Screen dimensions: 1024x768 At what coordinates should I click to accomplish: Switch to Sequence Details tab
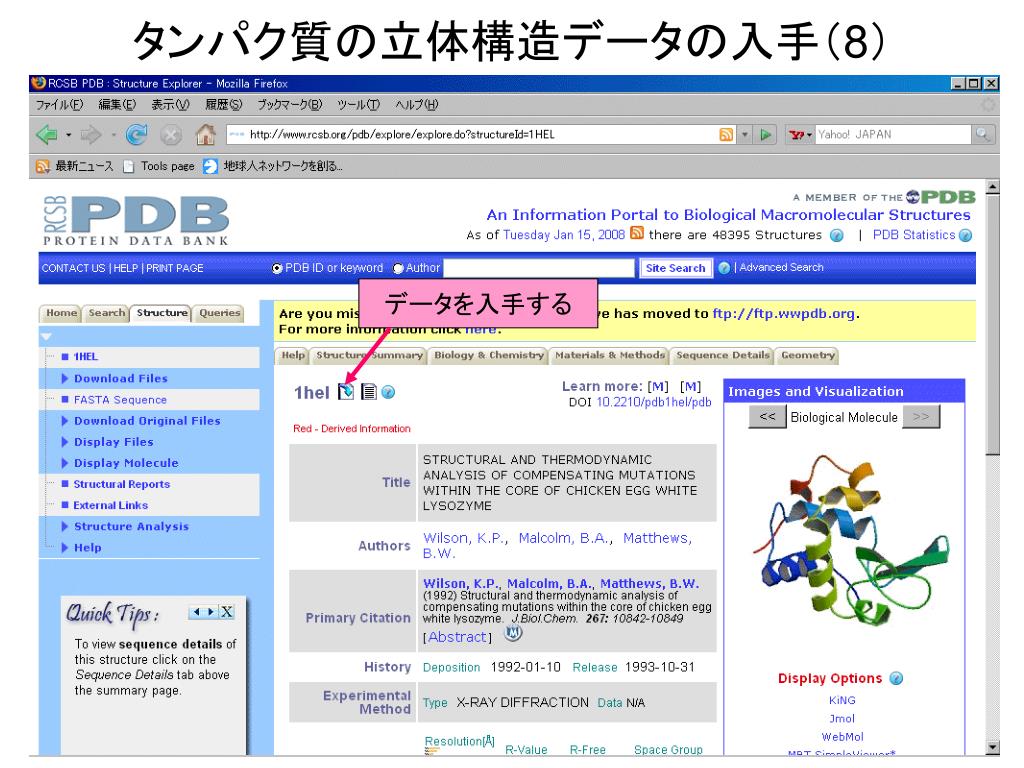click(722, 355)
